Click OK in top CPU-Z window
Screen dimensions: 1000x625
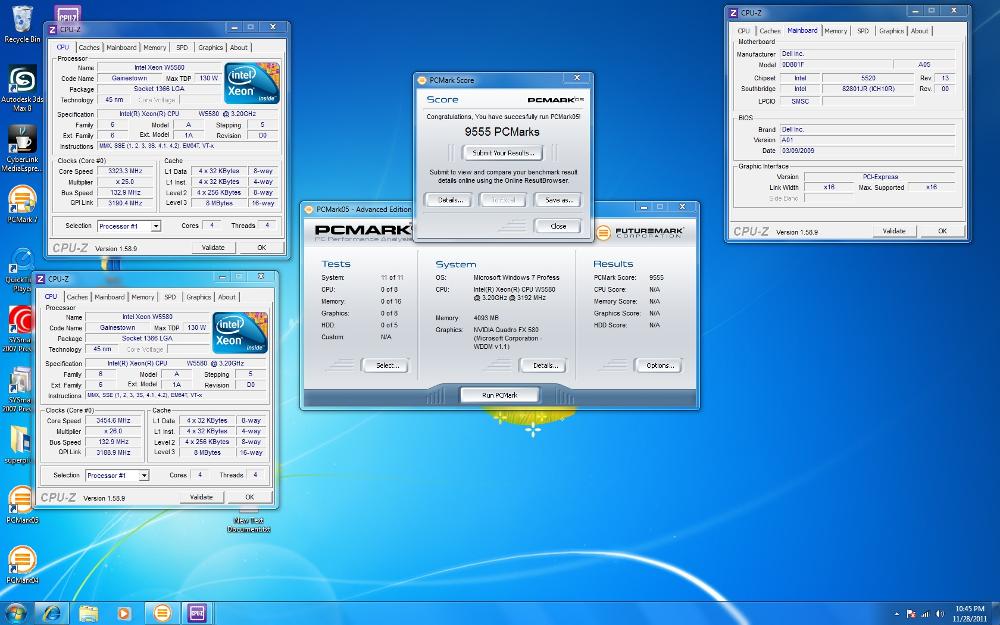[261, 247]
